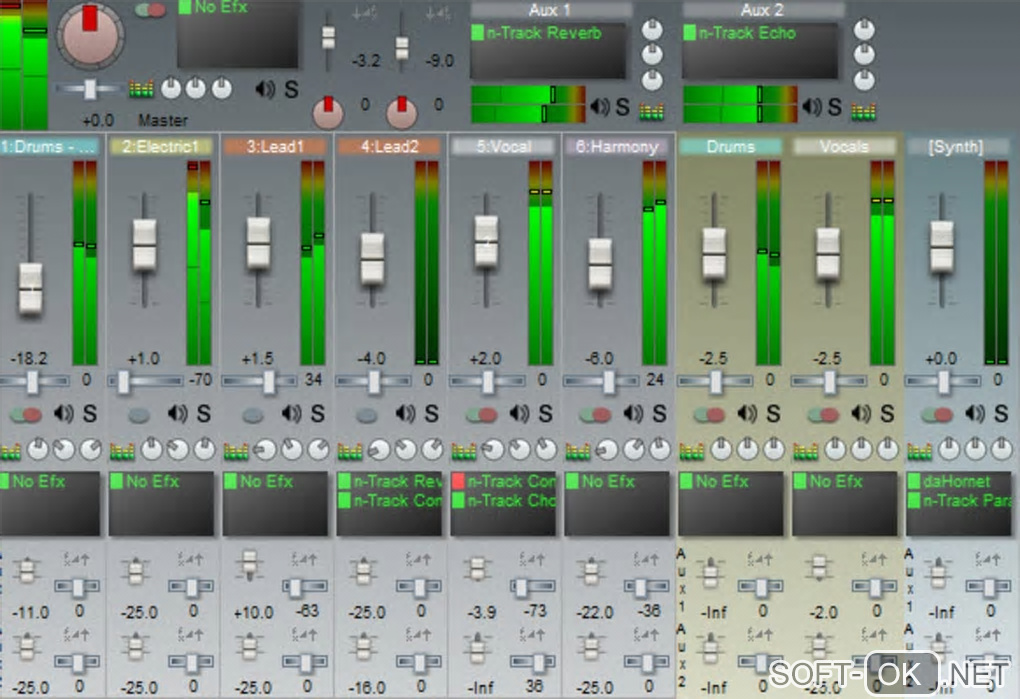1020x699 pixels.
Task: Click the -3.9 send value on 5:Vocal
Action: click(482, 612)
